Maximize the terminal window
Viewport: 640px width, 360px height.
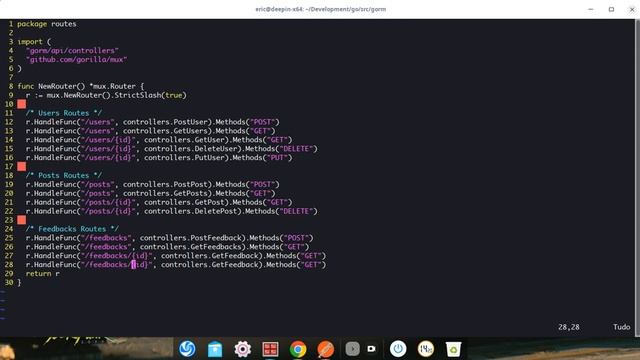(x=611, y=9)
